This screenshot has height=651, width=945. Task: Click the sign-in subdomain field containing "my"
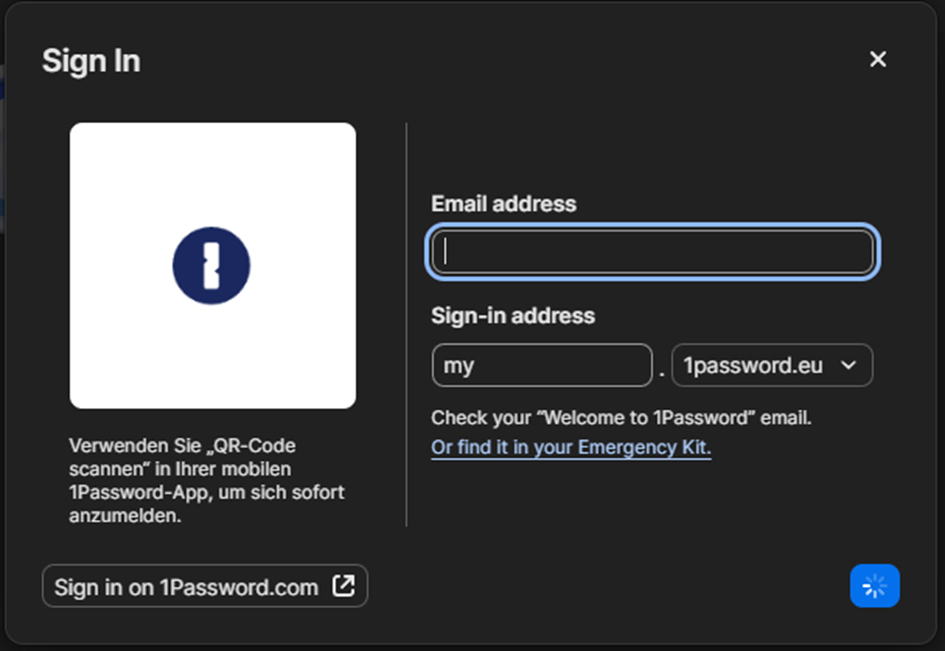pos(541,365)
